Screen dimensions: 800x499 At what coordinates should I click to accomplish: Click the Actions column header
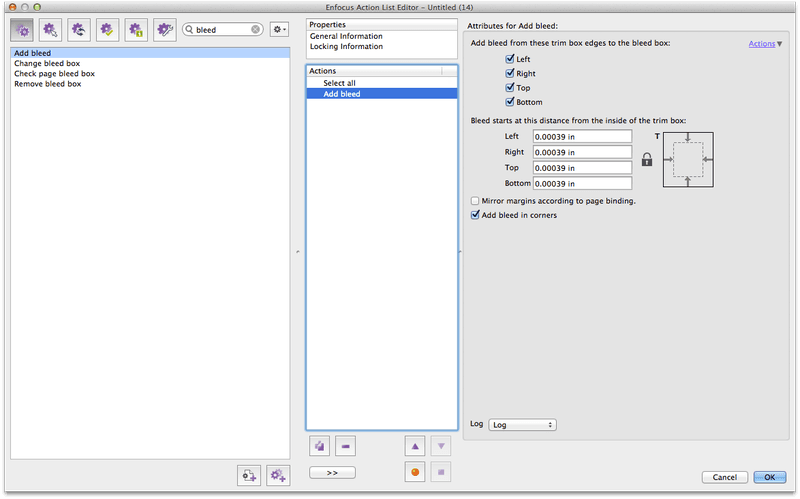(x=374, y=71)
